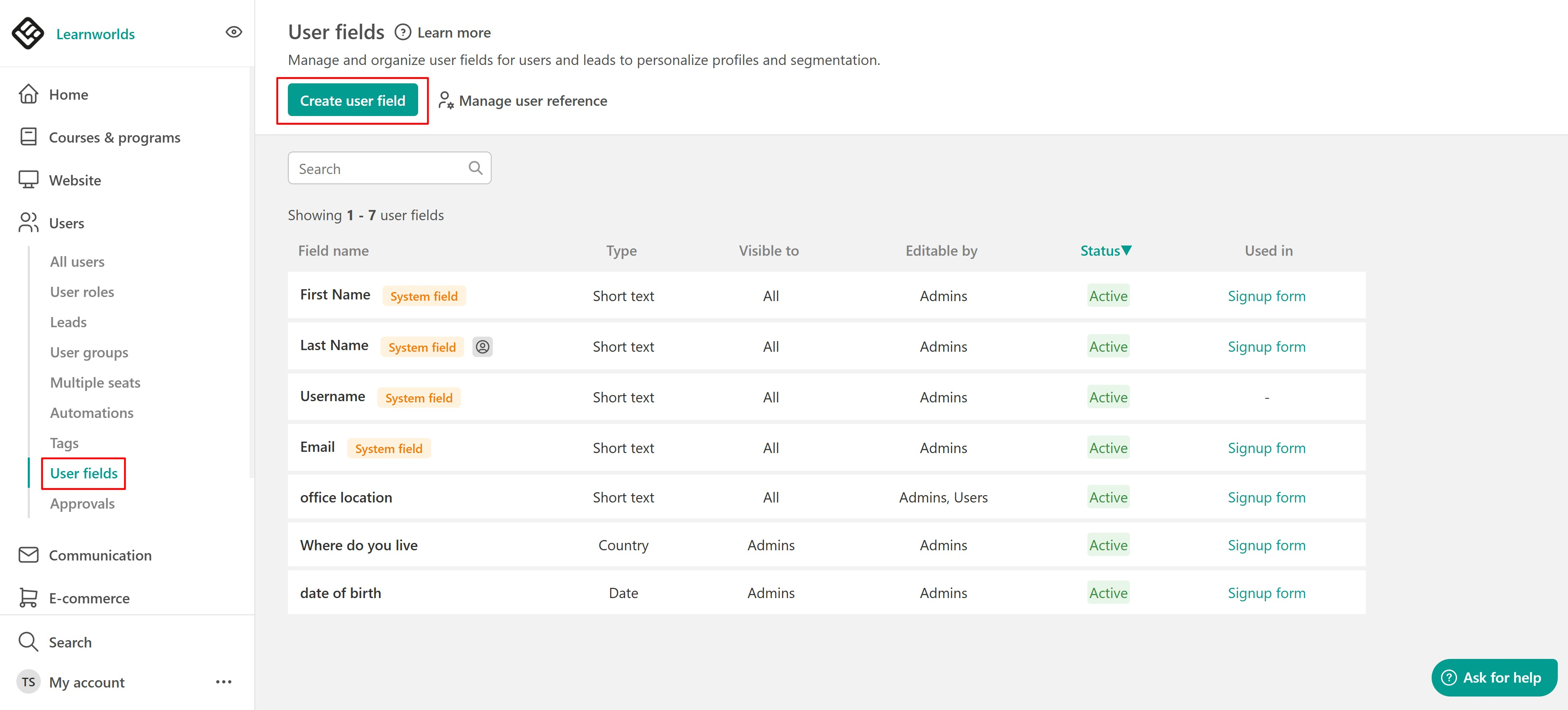
Task: Click the search magnifier icon in field
Action: coord(475,168)
